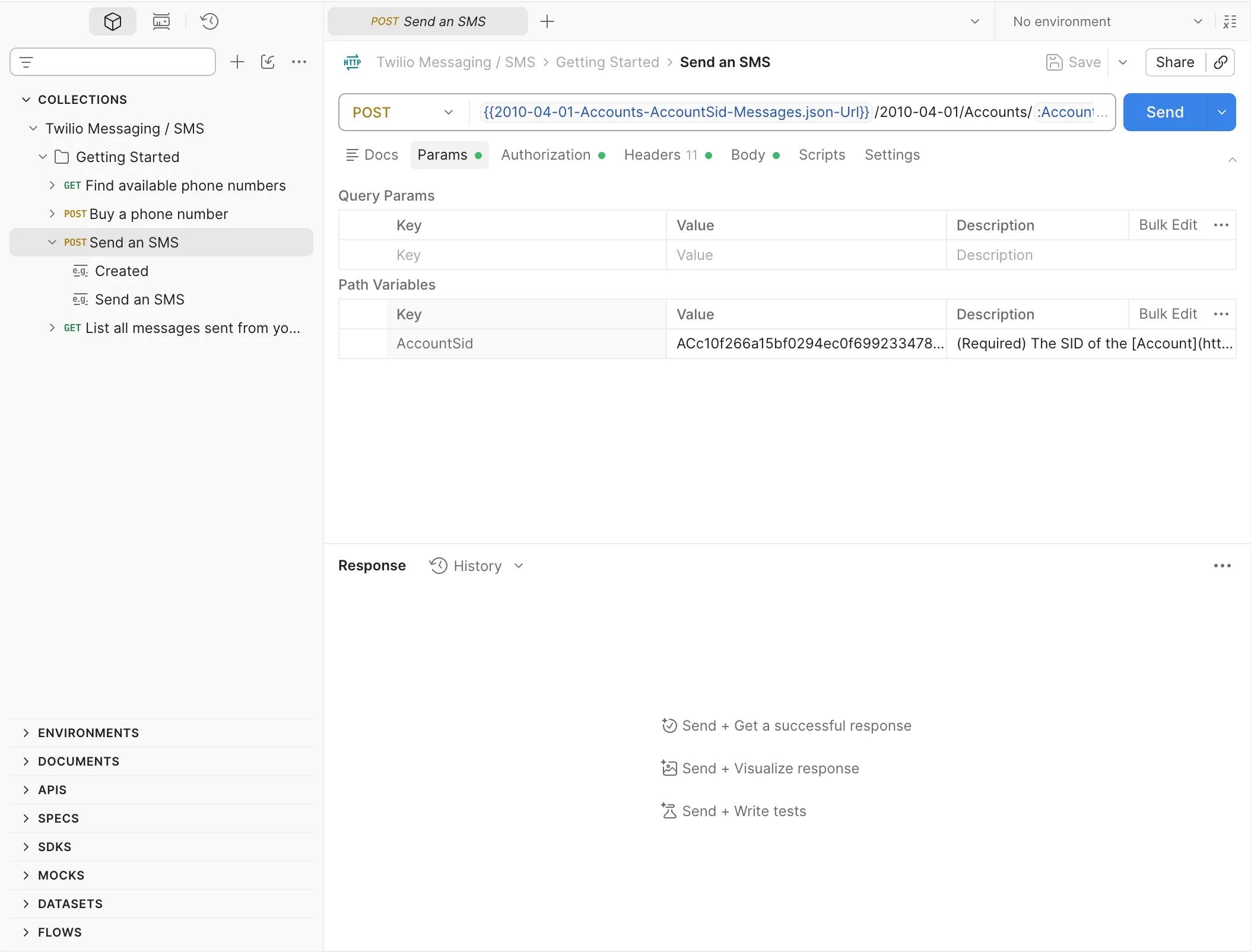Open sidebar three-dot options menu
The width and height of the screenshot is (1251, 952).
click(x=299, y=62)
